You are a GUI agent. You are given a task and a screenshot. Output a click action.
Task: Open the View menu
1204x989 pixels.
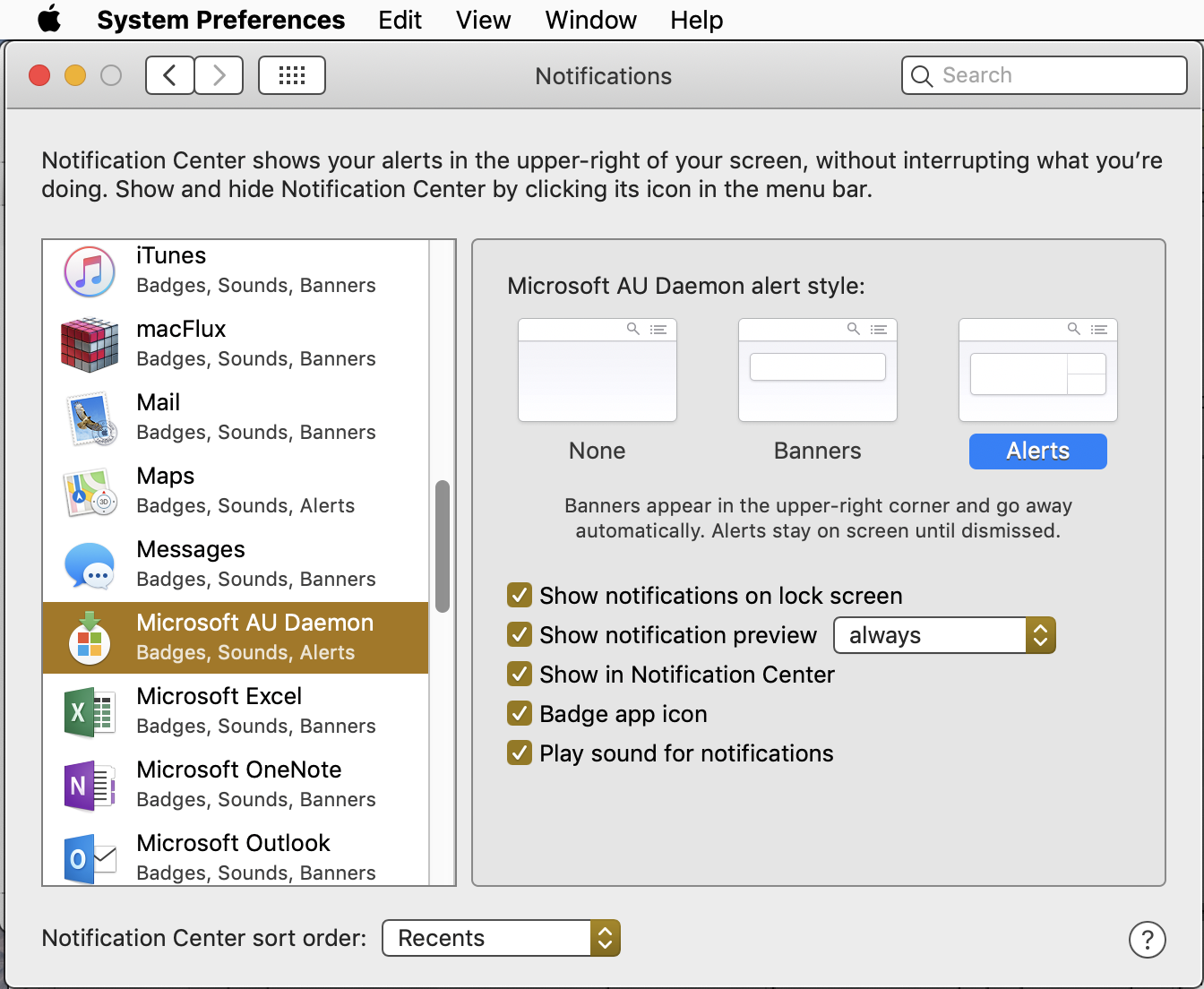pos(483,20)
